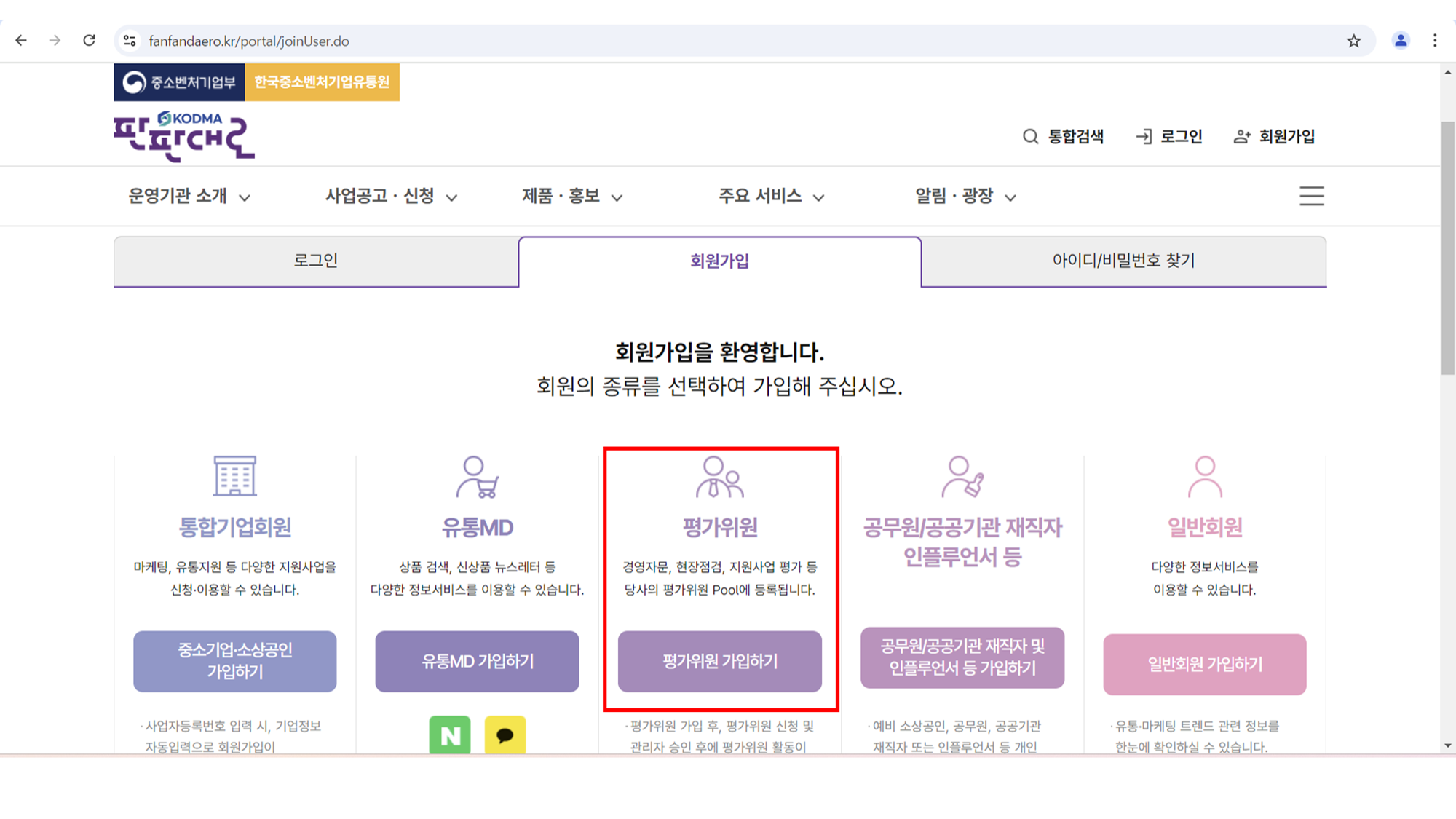
Task: Open the Chrome three-dot menu
Action: [x=1435, y=41]
